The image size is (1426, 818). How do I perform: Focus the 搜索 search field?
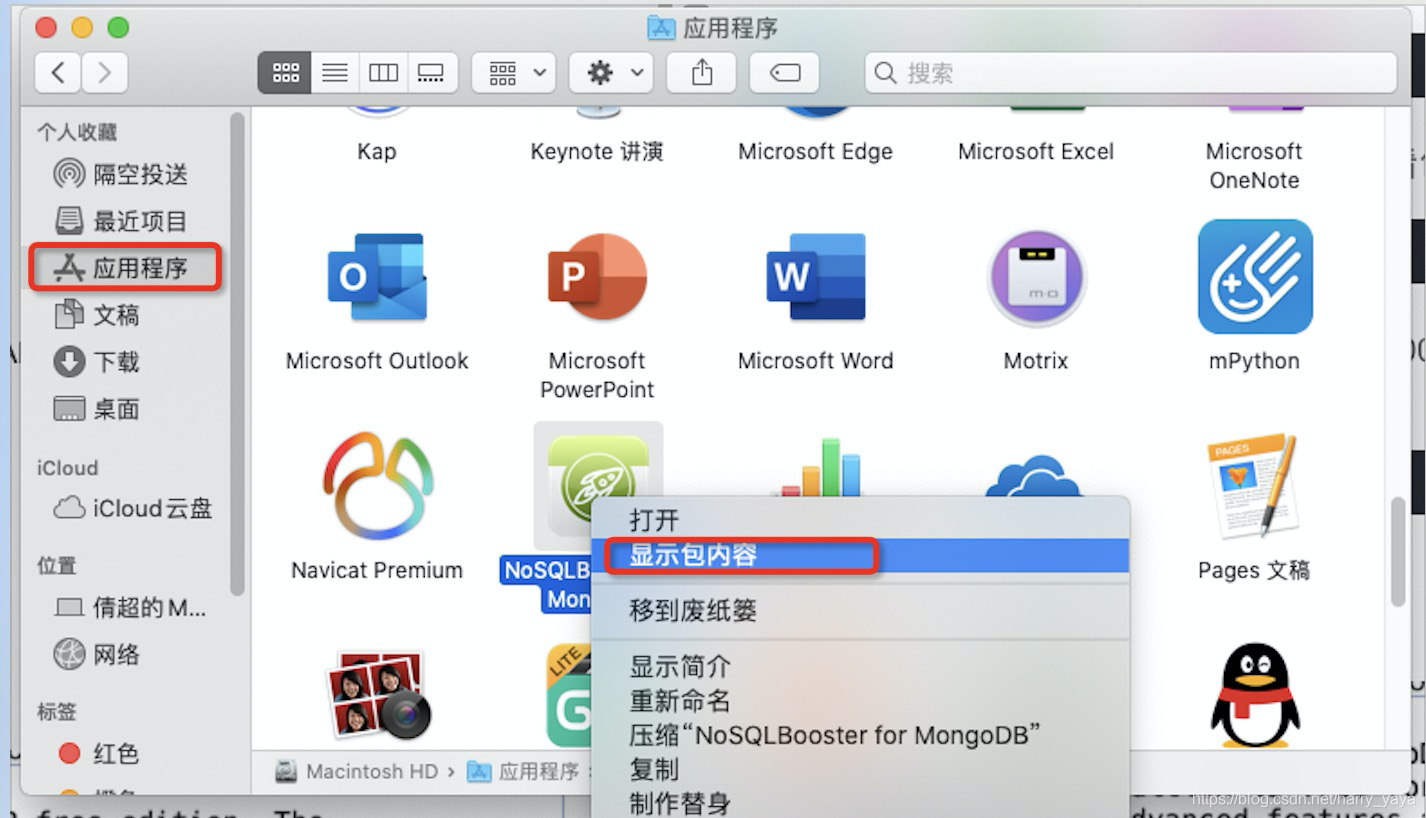point(1130,73)
